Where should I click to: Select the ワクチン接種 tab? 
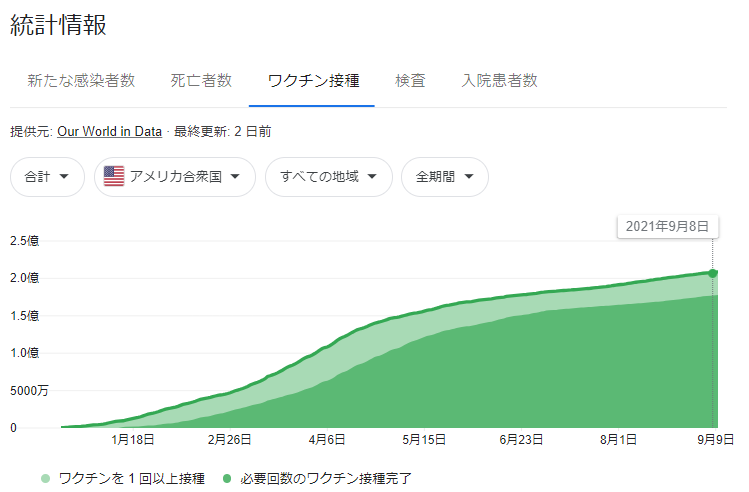(x=313, y=80)
